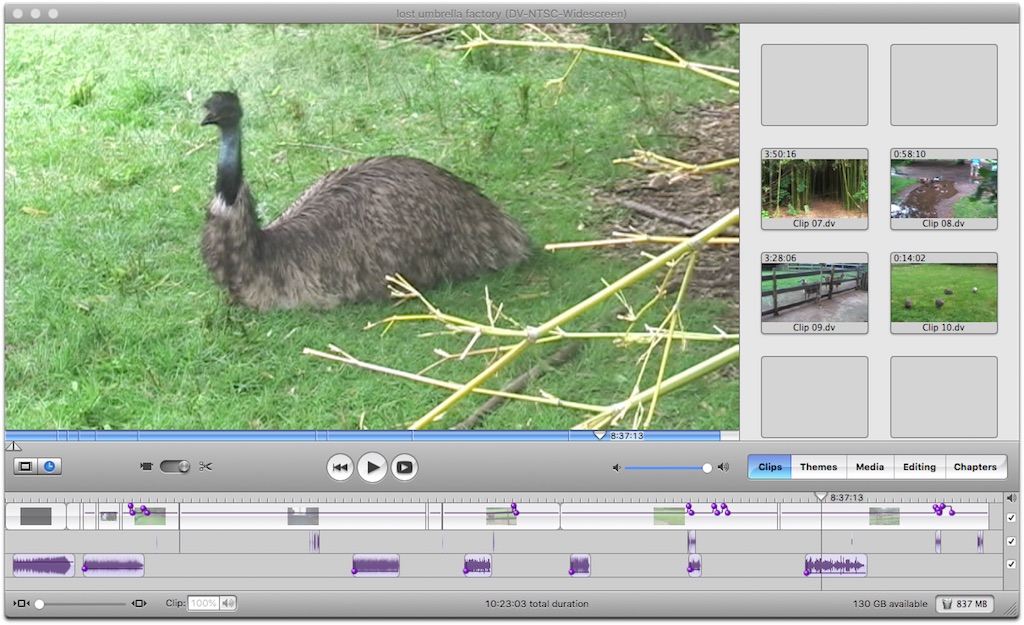Click the blue scrubber bar
The height and width of the screenshot is (625, 1024).
pyautogui.click(x=363, y=436)
